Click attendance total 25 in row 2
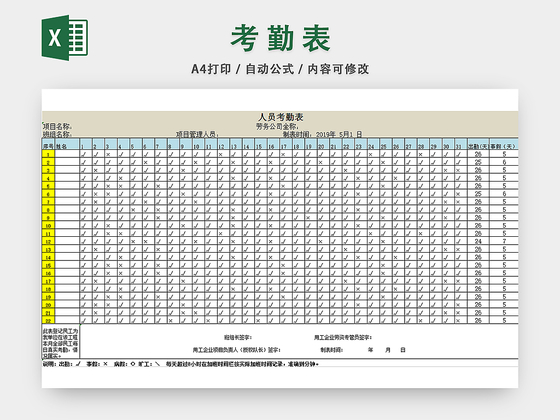Image resolution: width=560 pixels, height=420 pixels. 478,162
